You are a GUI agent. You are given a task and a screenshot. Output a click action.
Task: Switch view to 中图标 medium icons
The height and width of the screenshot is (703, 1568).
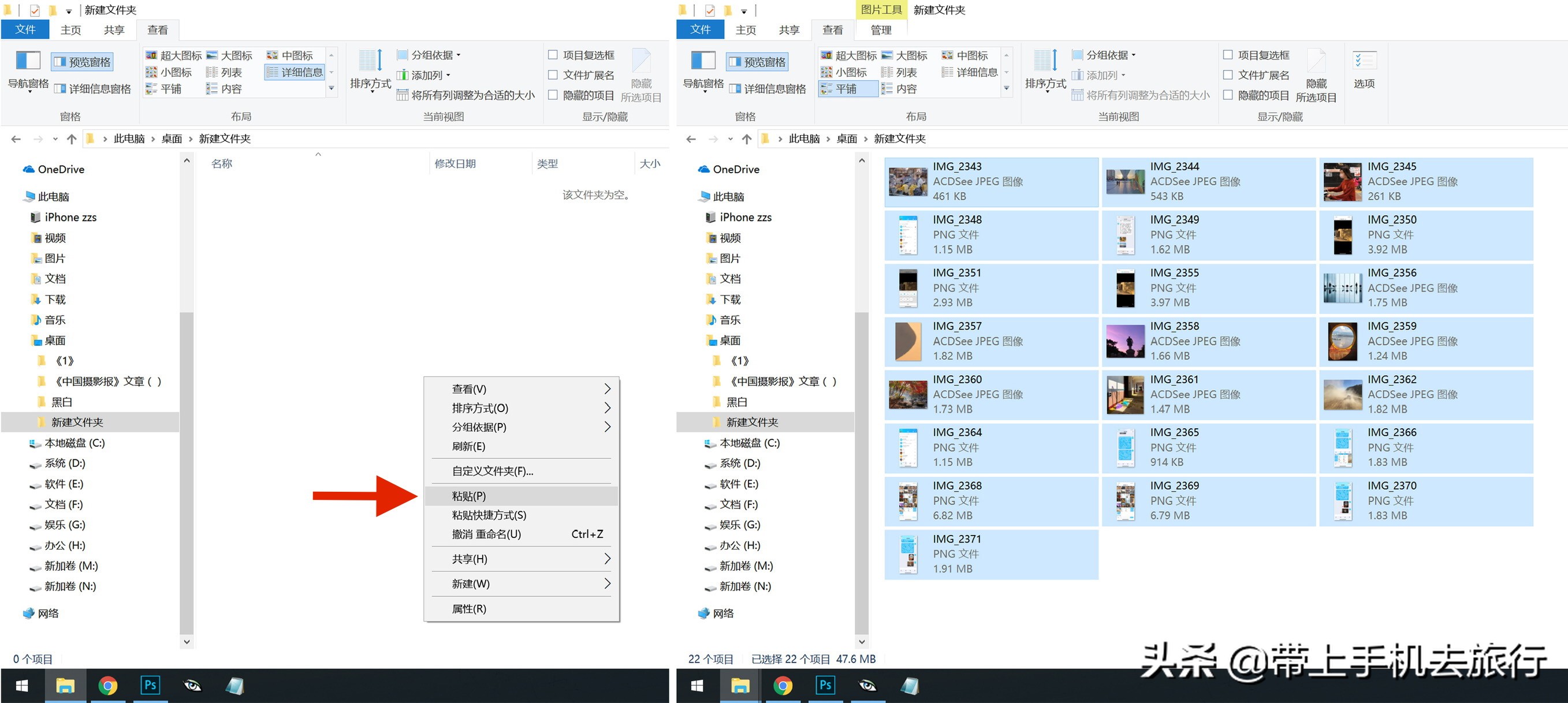(x=292, y=55)
